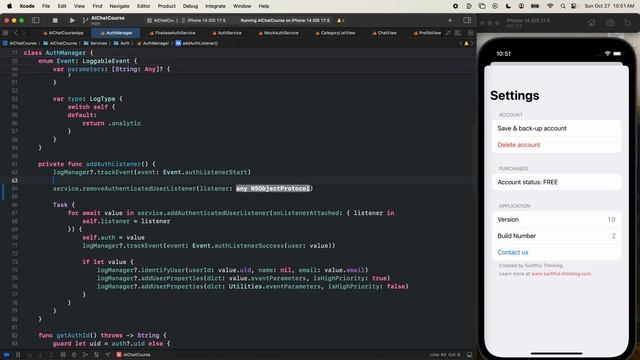Screen dimensions: 640x360
Task: Open the File menu
Action: [x=46, y=6]
